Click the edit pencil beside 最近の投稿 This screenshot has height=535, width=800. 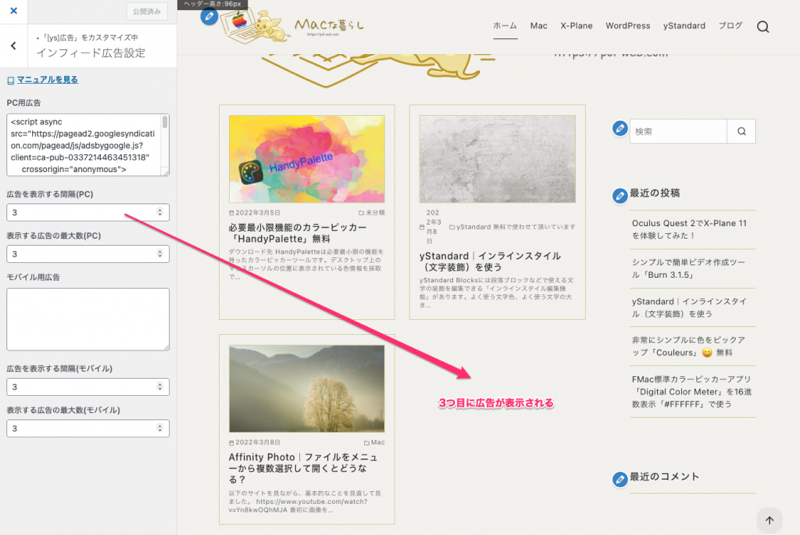coord(620,195)
